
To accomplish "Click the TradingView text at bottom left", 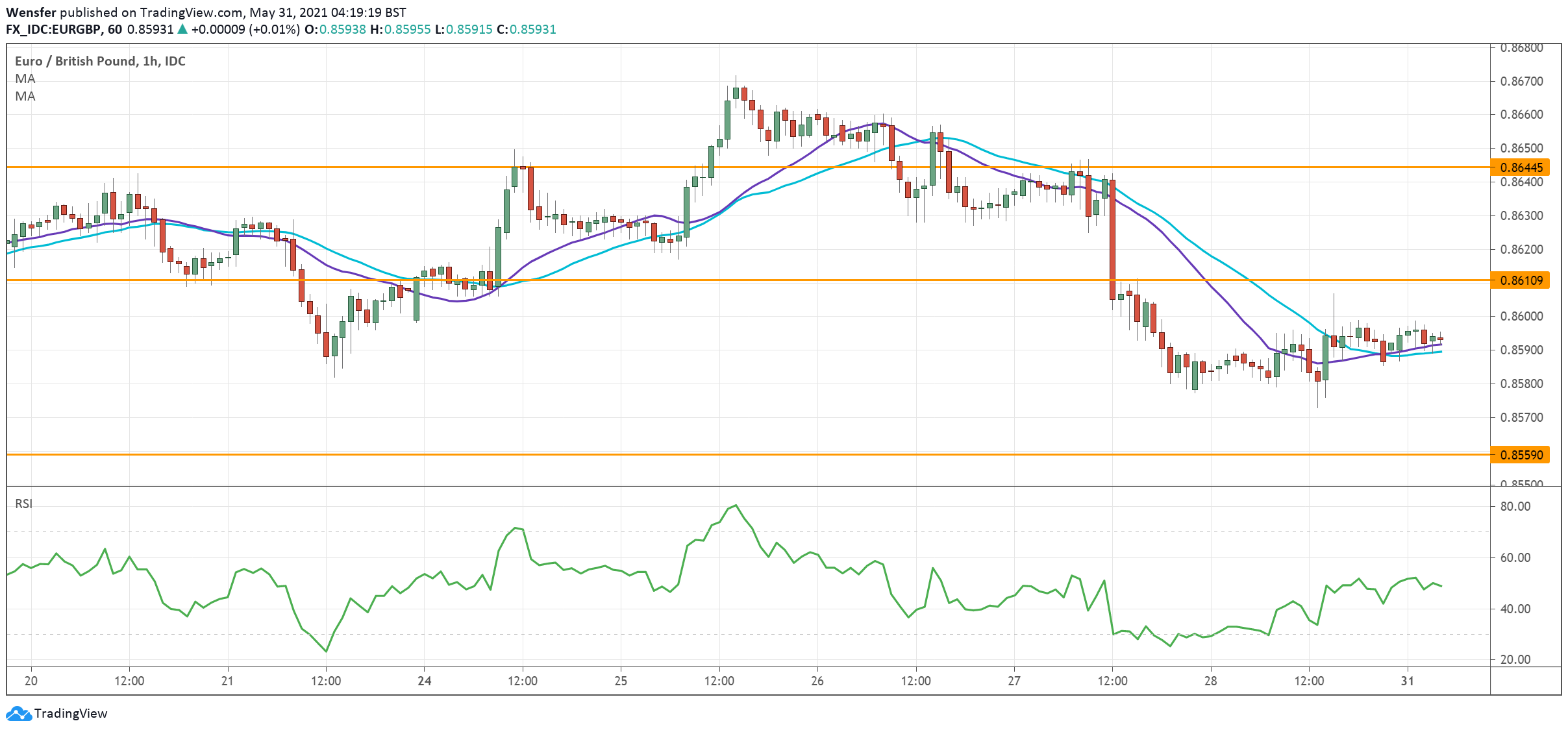I will point(70,714).
